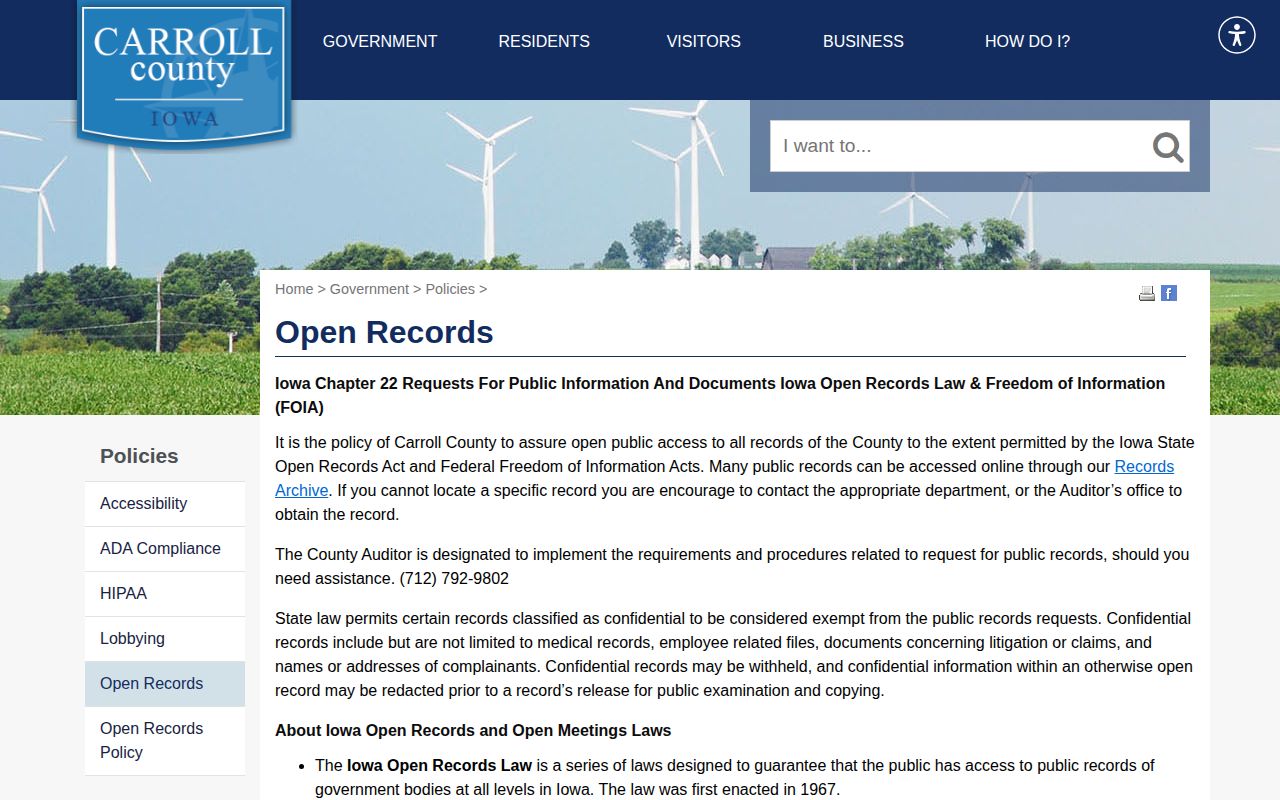
Task: Open the accessibility options icon
Action: 1237,35
